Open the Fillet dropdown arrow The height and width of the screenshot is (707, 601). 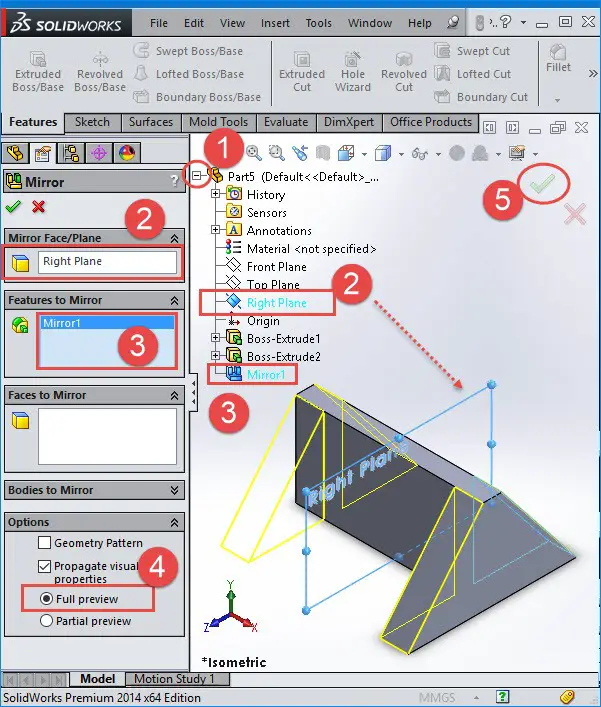pyautogui.click(x=558, y=100)
